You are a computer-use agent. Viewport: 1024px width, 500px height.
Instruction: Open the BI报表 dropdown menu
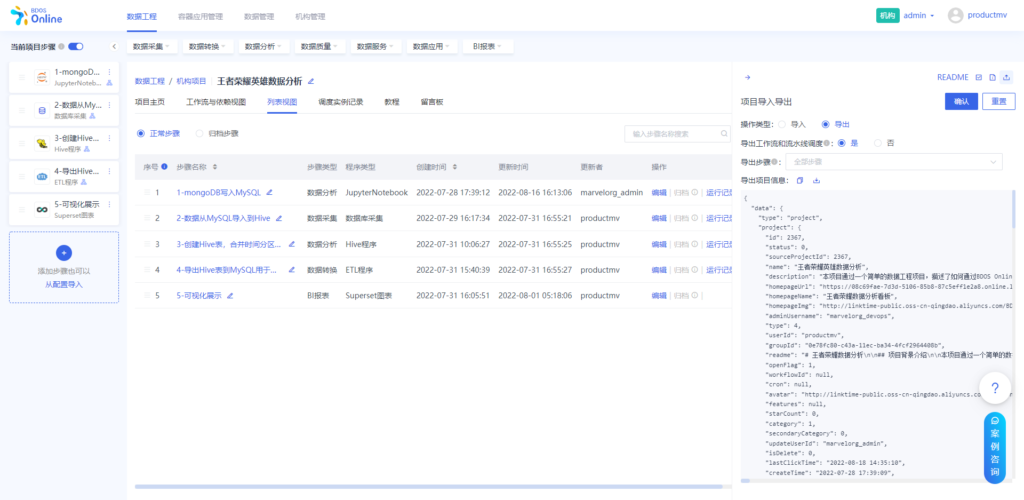click(x=488, y=47)
